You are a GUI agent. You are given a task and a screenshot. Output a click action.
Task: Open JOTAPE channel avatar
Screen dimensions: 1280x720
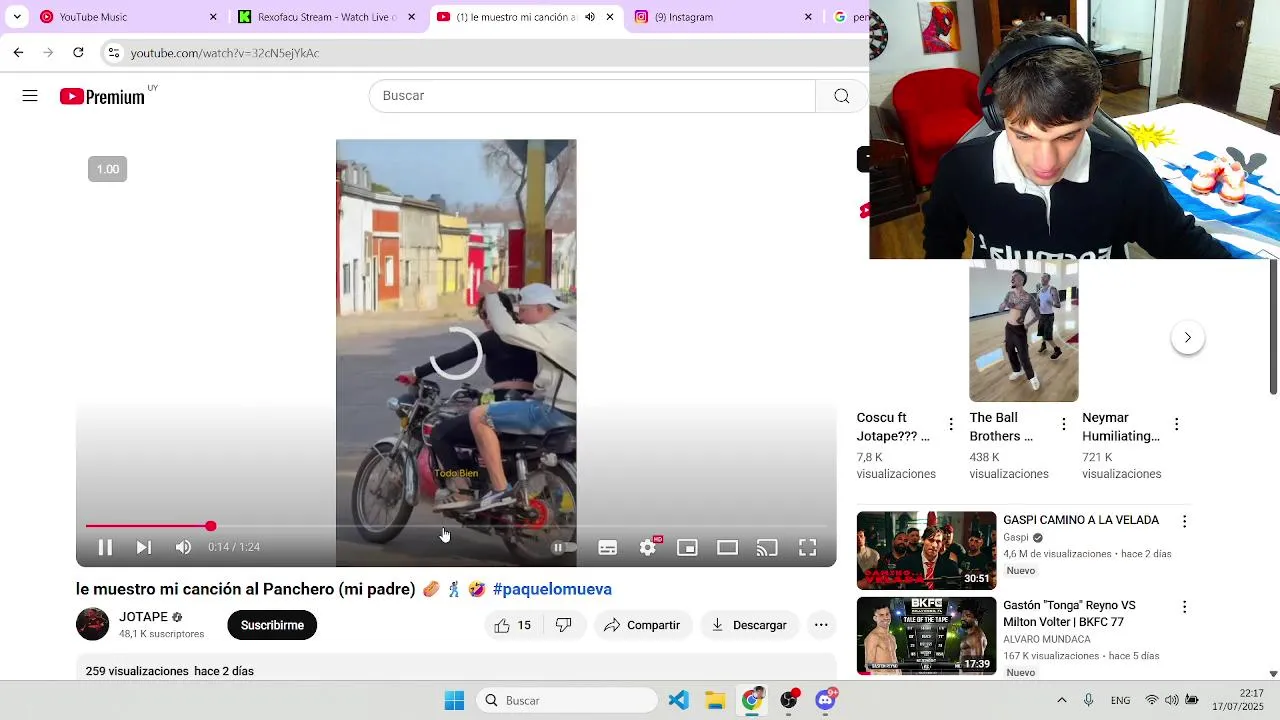(93, 624)
